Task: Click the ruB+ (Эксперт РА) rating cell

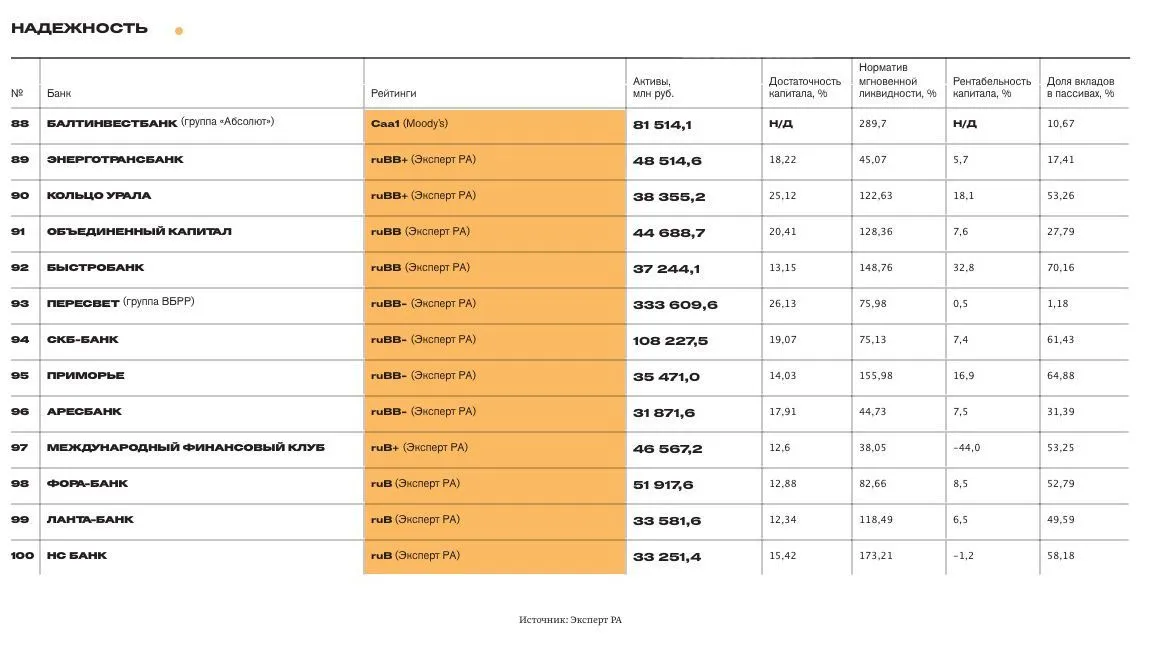Action: (495, 450)
